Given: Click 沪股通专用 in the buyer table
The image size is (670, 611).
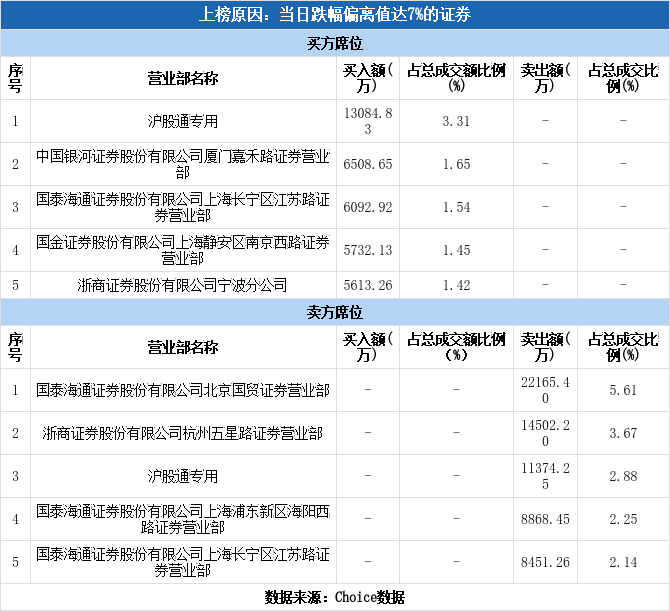Looking at the screenshot, I should tap(183, 121).
